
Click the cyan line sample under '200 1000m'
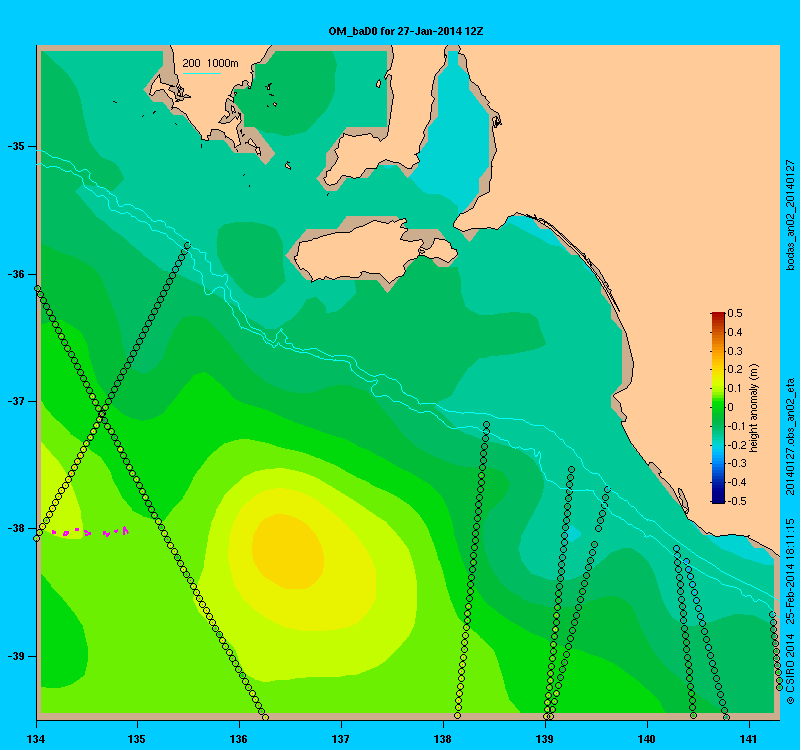click(x=202, y=73)
